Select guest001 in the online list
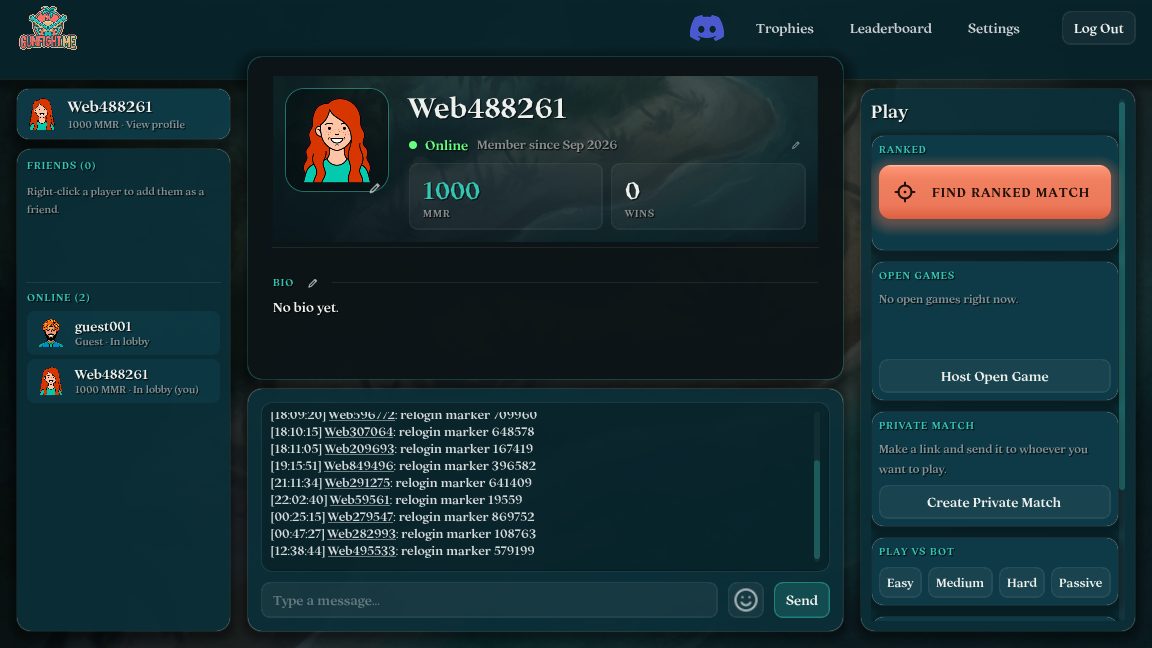This screenshot has width=1152, height=648. (123, 333)
